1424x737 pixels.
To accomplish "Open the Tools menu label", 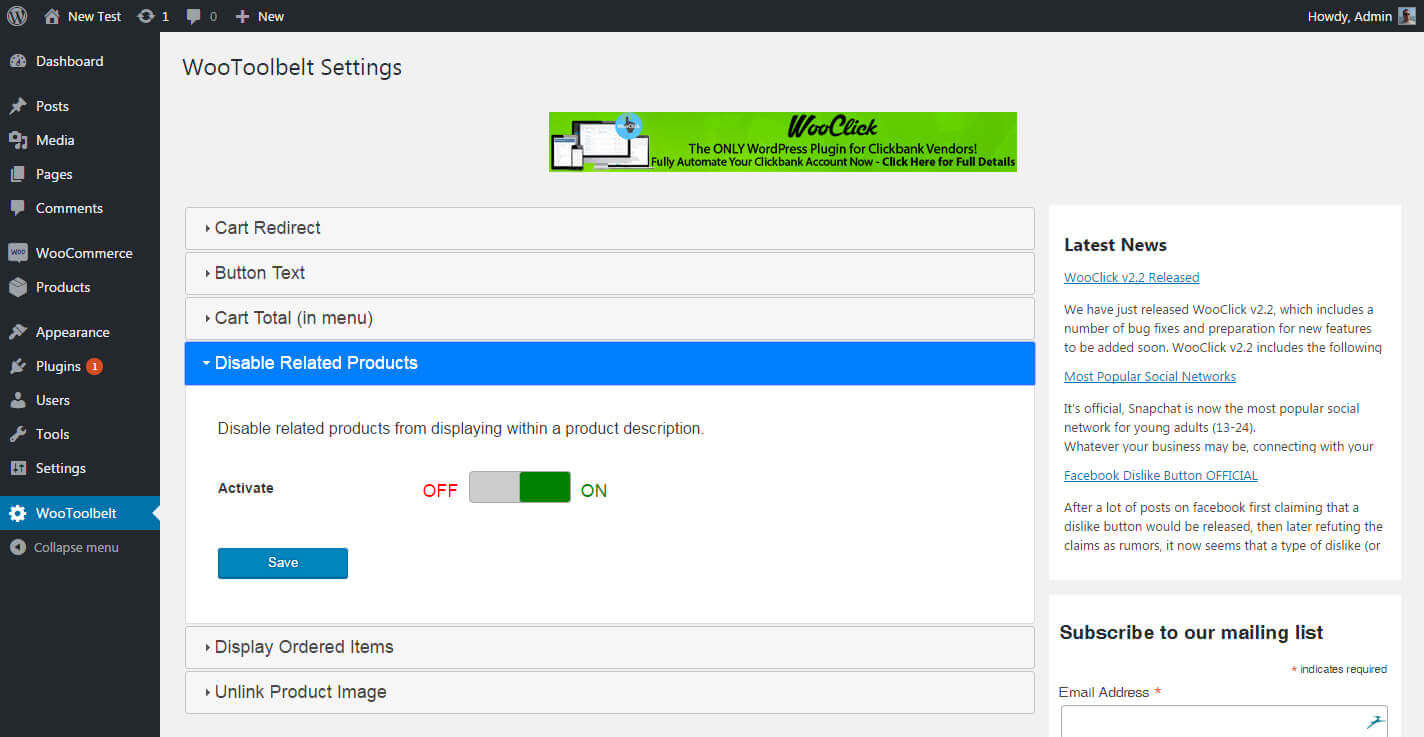I will pos(53,434).
